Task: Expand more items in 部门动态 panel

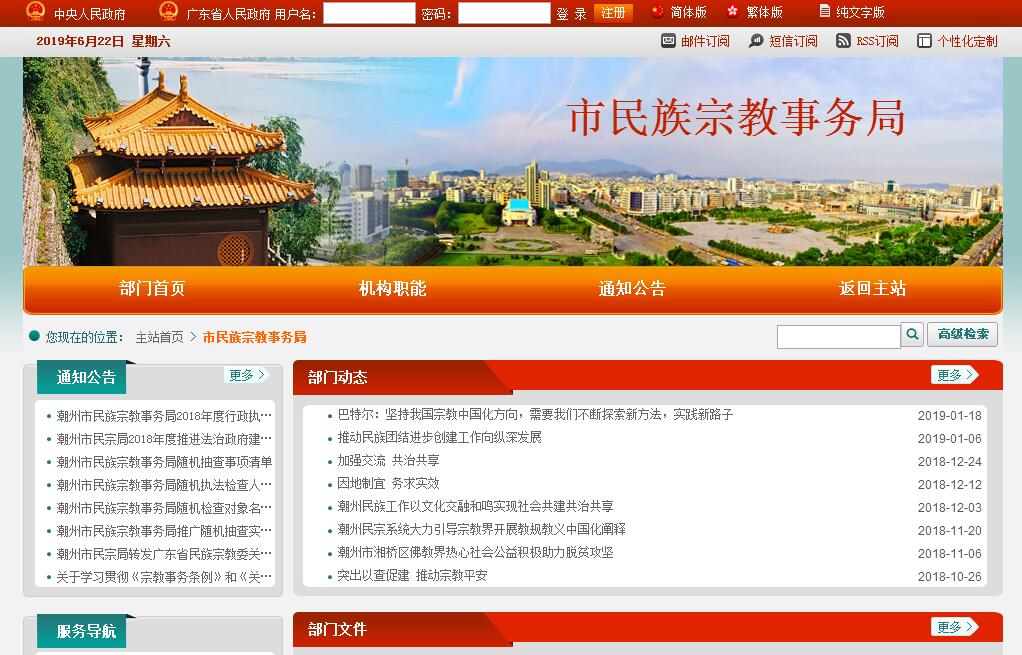Action: [x=954, y=375]
